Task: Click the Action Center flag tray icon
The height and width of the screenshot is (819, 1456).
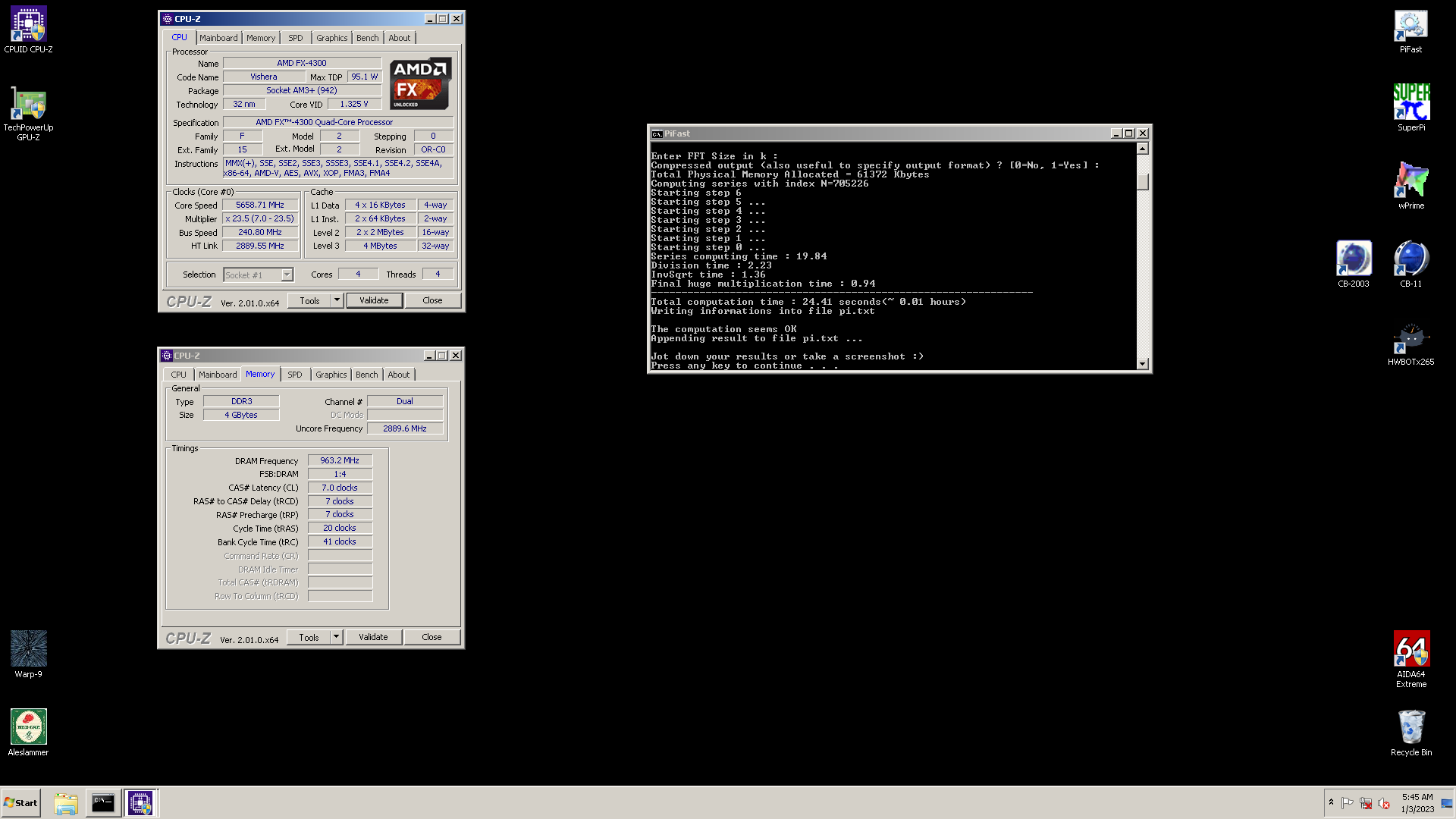Action: 1348,803
